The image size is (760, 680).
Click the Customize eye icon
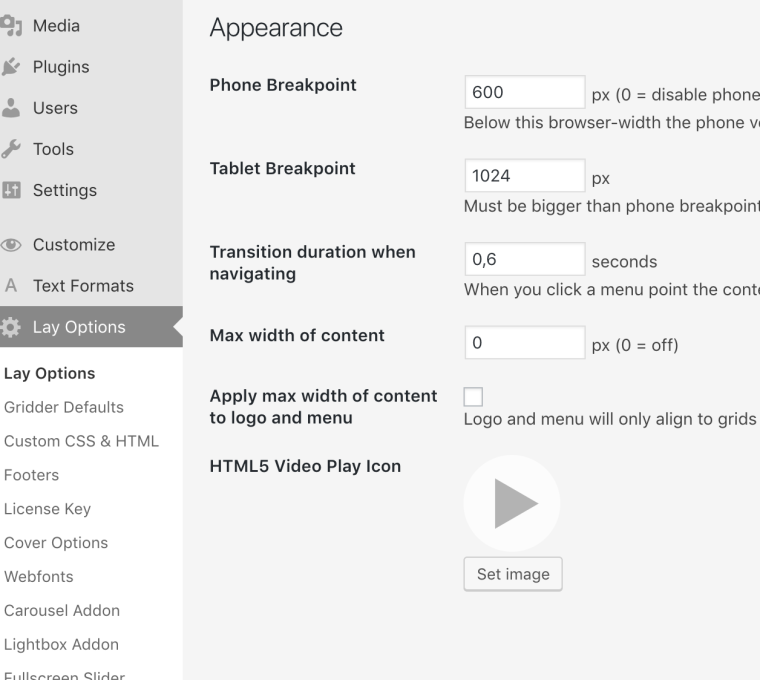(x=11, y=245)
